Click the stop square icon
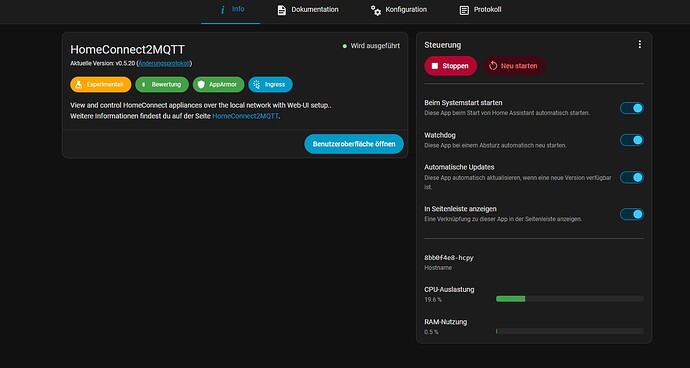This screenshot has width=690, height=368. (x=435, y=66)
